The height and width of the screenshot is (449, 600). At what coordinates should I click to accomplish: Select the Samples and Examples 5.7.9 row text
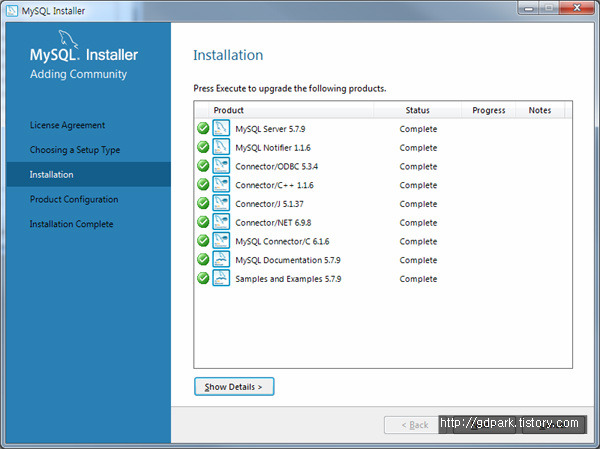click(288, 279)
